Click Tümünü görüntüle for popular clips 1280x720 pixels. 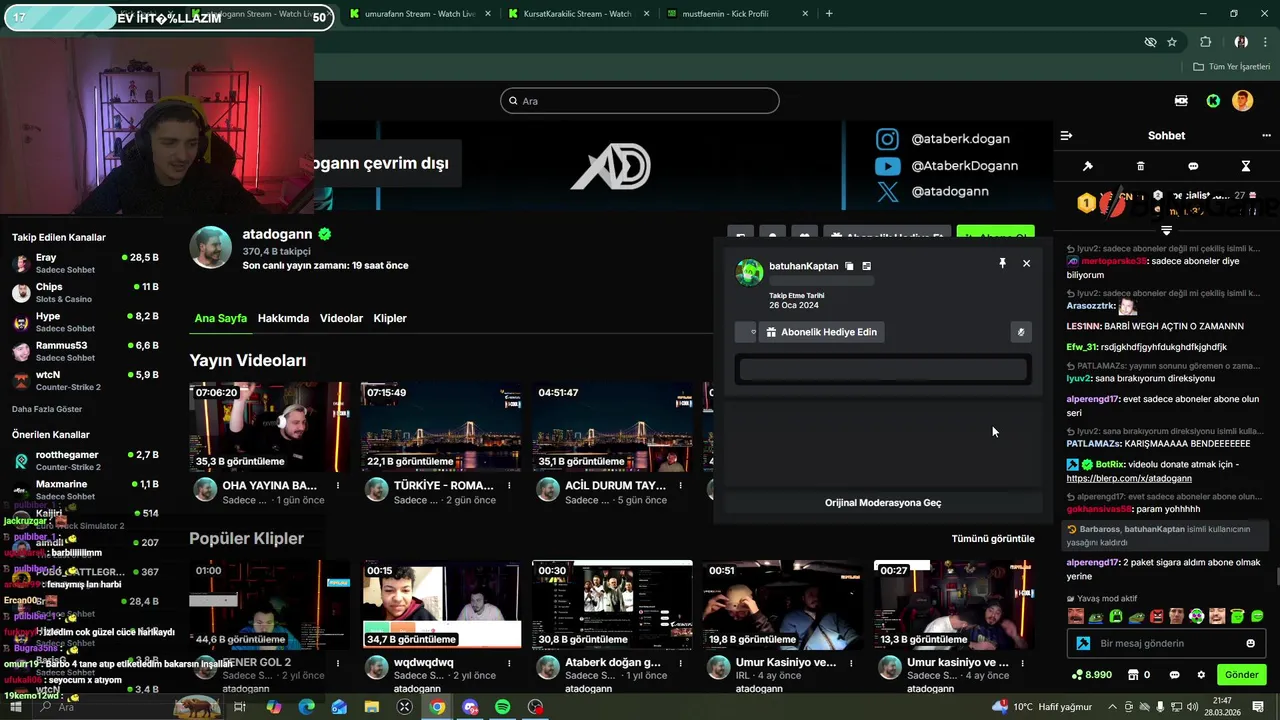point(993,538)
